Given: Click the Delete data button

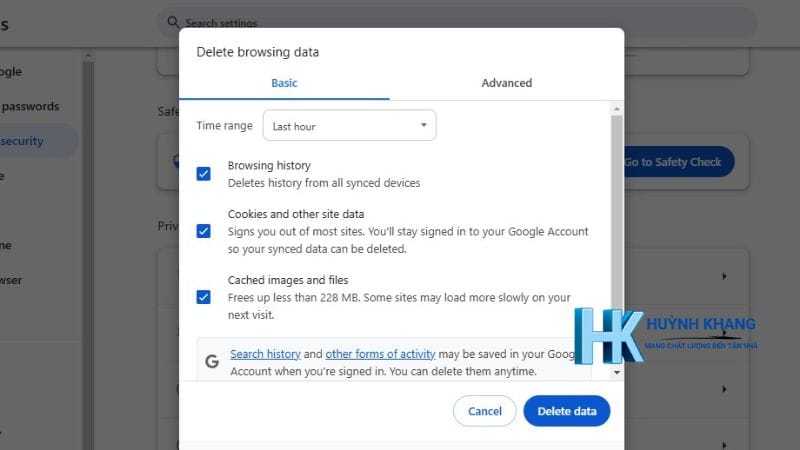Looking at the screenshot, I should pos(567,411).
